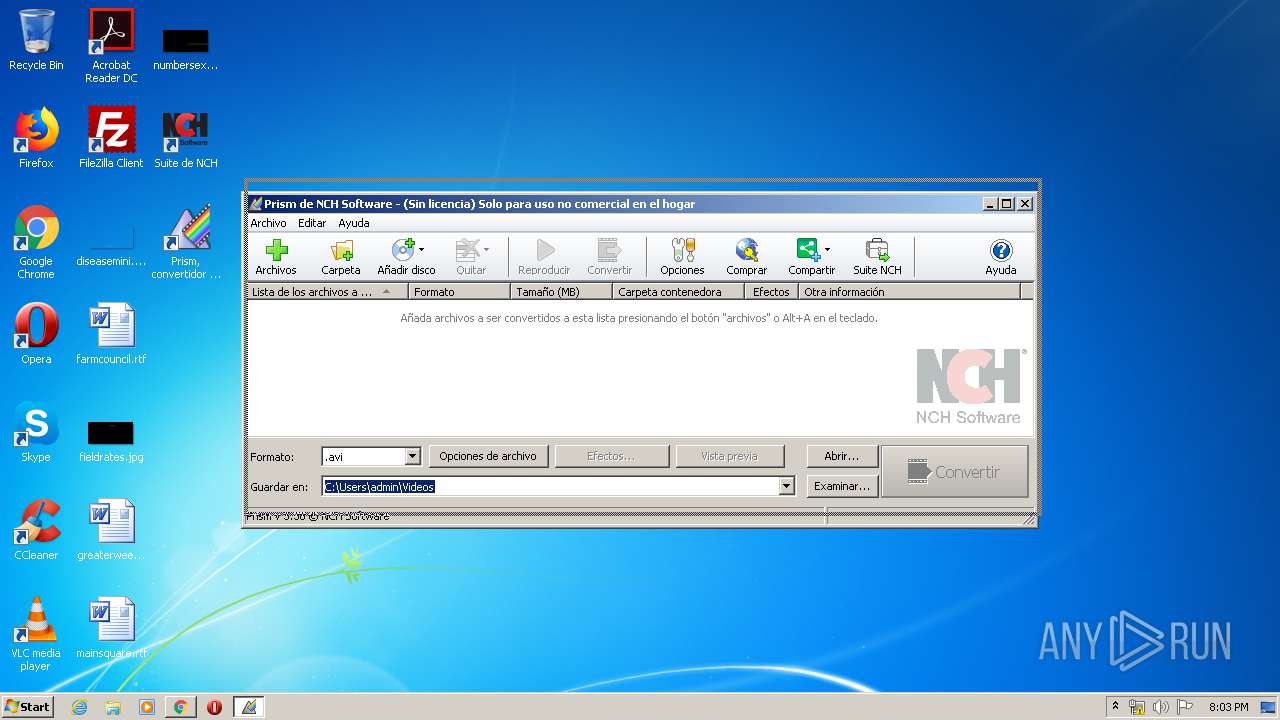The width and height of the screenshot is (1280, 720).
Task: Open Internet Explorer from the taskbar
Action: 79,707
